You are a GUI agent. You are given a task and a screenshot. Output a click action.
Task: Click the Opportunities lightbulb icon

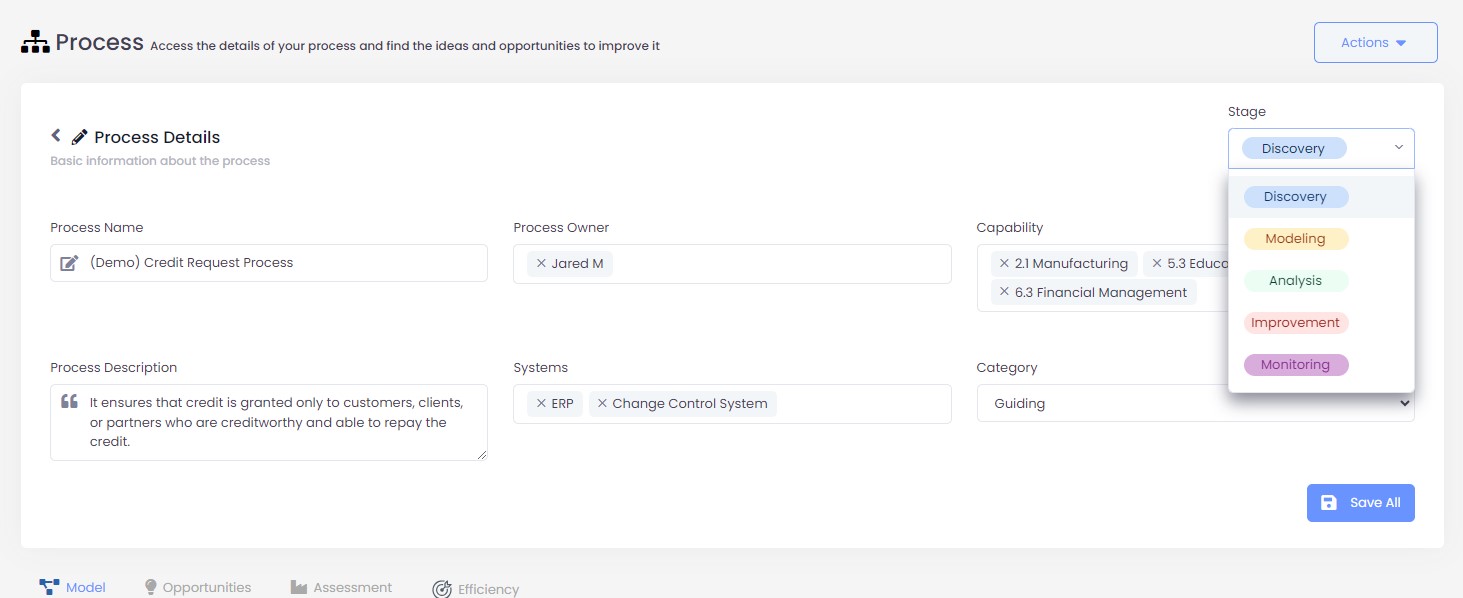150,586
